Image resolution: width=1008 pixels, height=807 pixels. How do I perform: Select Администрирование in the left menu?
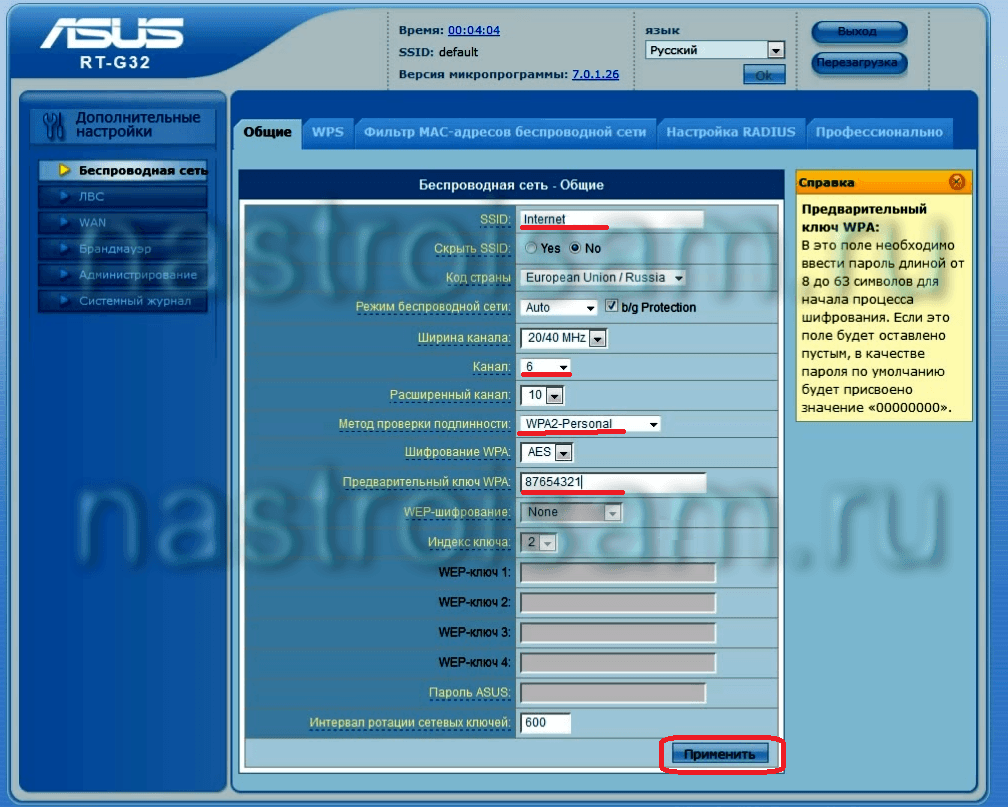tap(137, 275)
